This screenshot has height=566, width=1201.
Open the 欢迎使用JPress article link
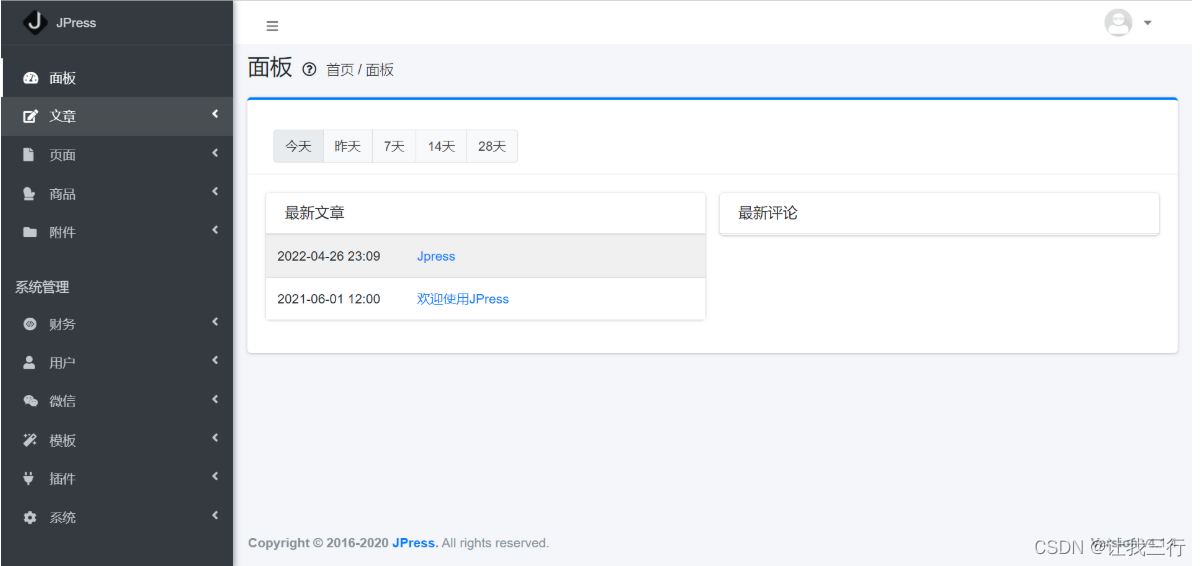pos(463,299)
